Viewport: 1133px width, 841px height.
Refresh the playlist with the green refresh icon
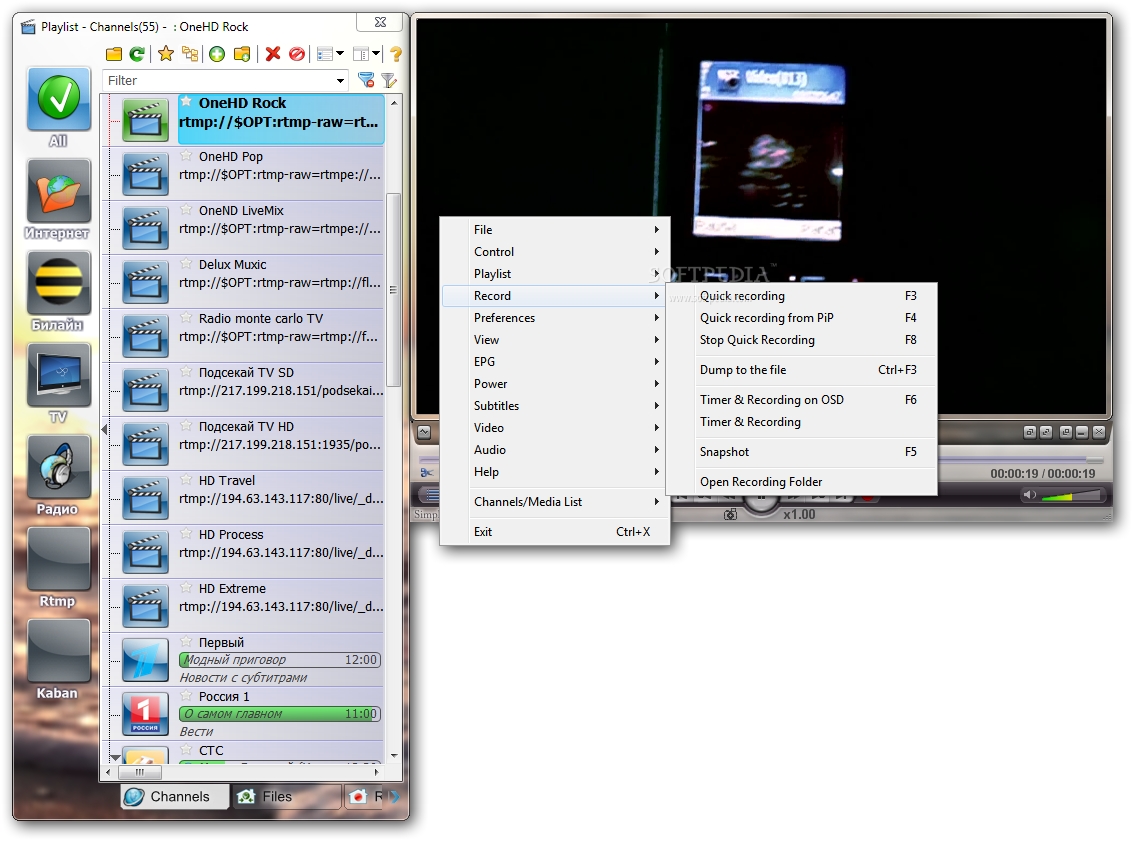pyautogui.click(x=137, y=53)
